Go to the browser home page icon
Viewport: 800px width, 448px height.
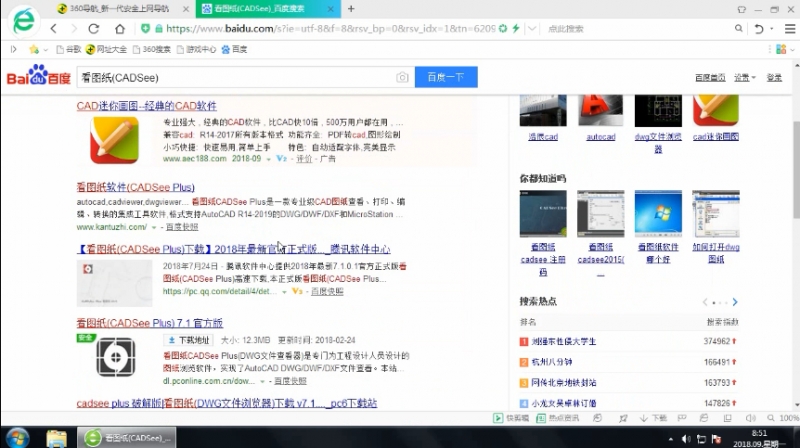[119, 29]
